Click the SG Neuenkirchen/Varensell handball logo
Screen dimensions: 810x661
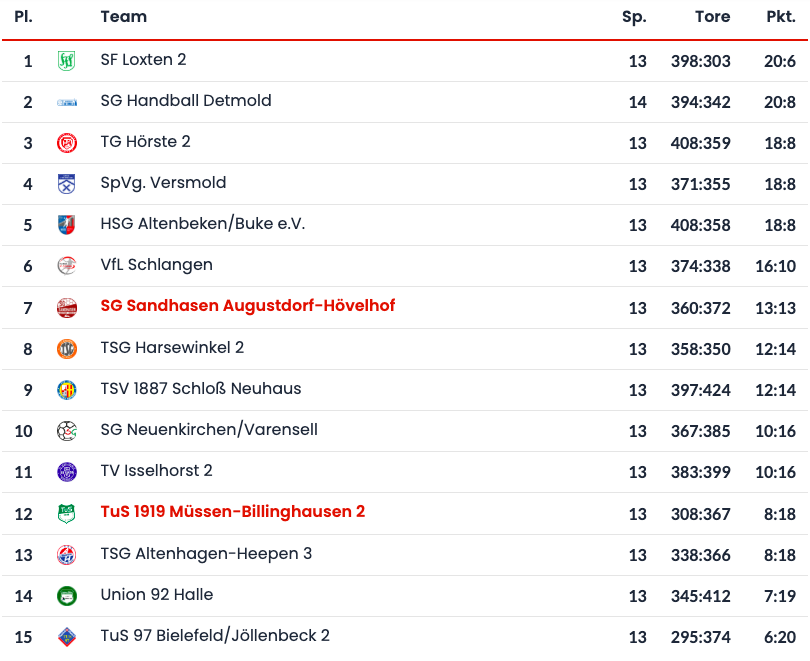tap(67, 431)
